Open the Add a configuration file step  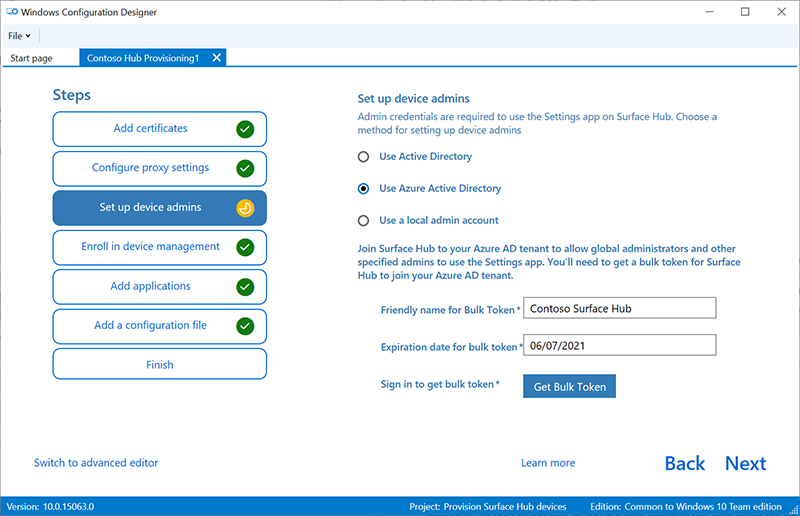160,326
